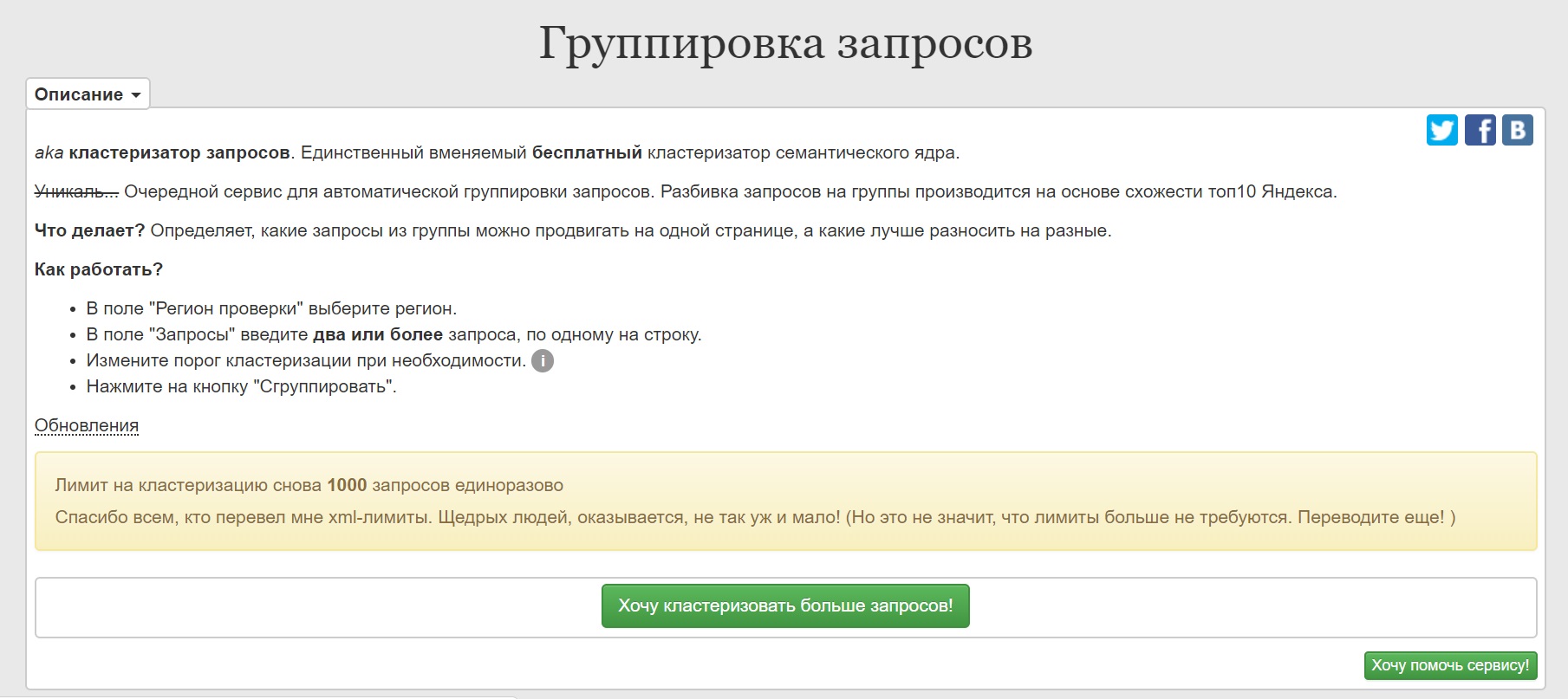Viewport: 1568px width, 699px height.
Task: Click the italic aka word
Action: (49, 152)
